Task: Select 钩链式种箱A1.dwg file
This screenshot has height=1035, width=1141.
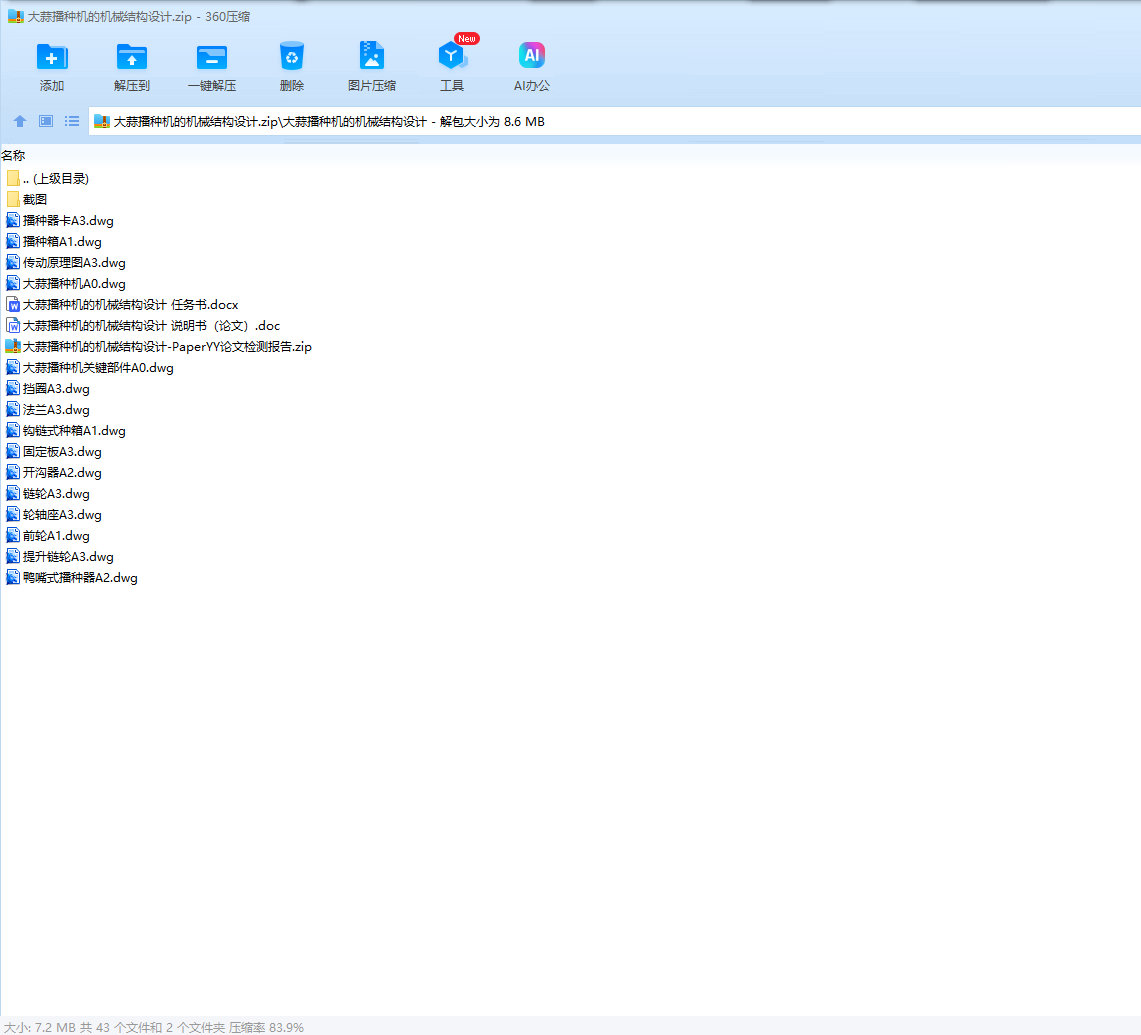Action: [65, 432]
